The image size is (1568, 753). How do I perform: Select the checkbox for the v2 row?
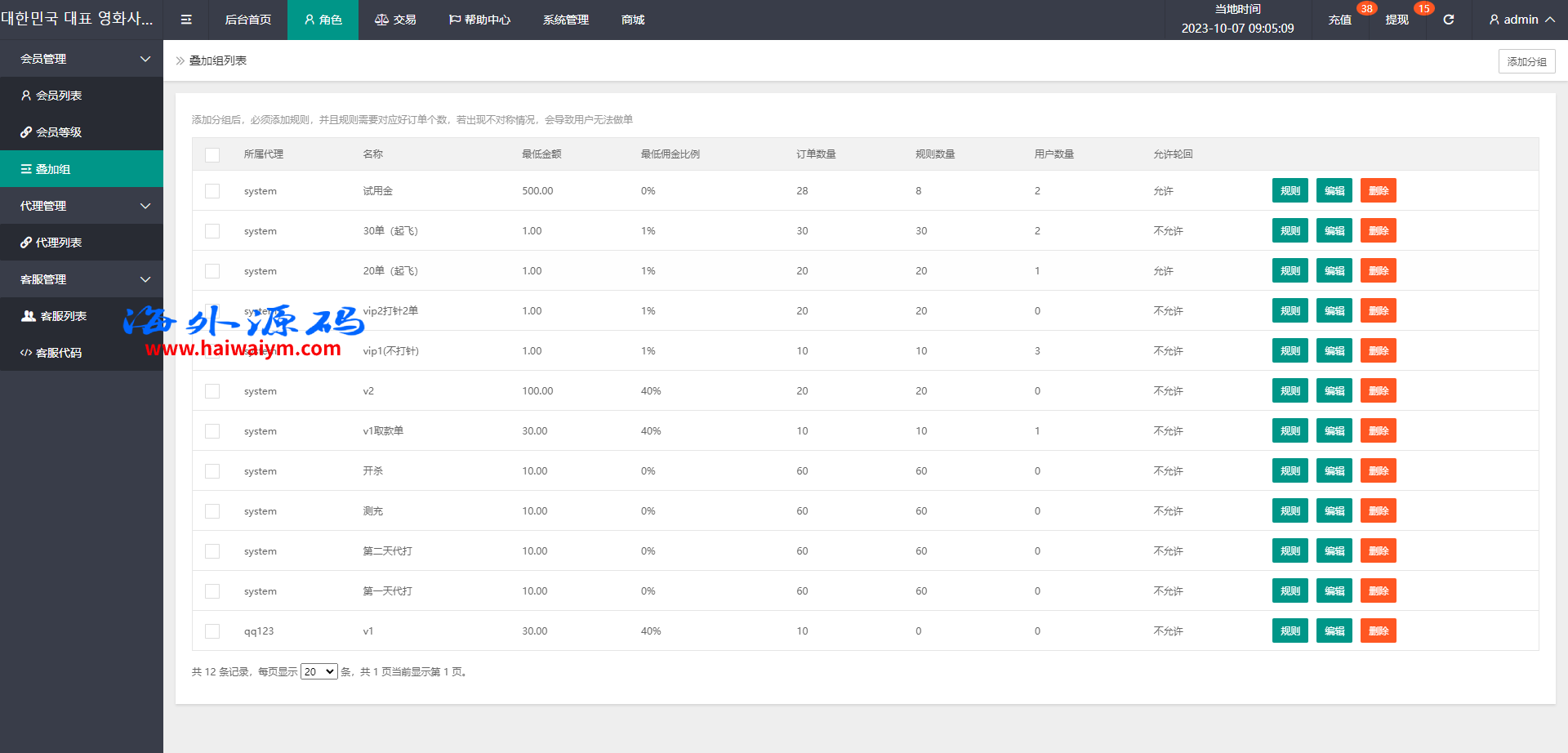[x=212, y=391]
